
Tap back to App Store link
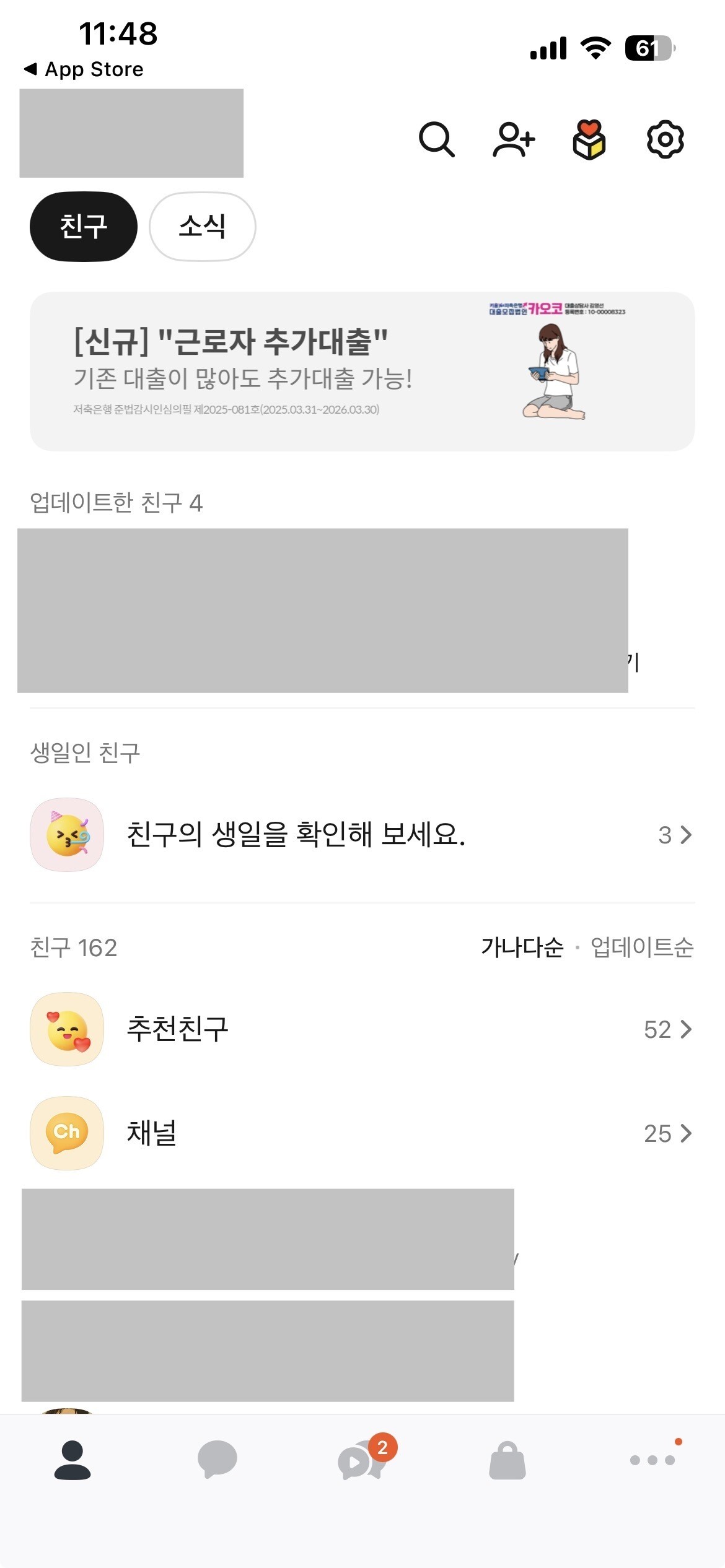pyautogui.click(x=84, y=69)
